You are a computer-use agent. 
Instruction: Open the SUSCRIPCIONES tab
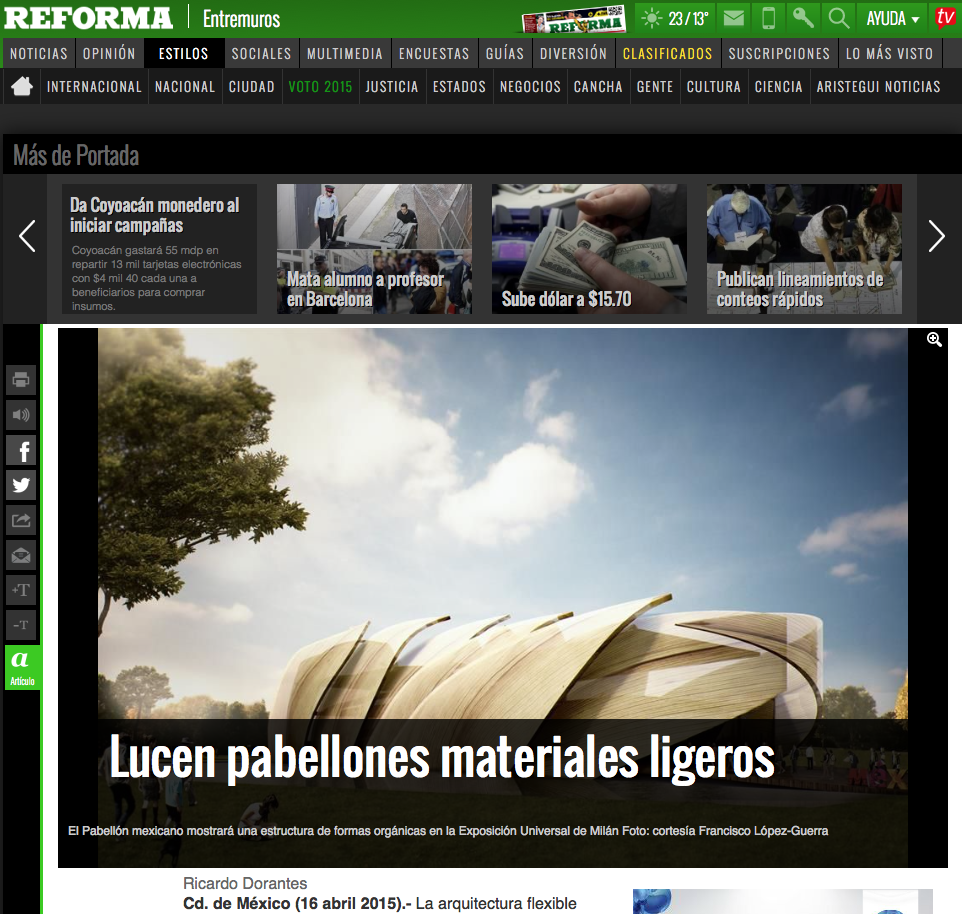pyautogui.click(x=779, y=53)
